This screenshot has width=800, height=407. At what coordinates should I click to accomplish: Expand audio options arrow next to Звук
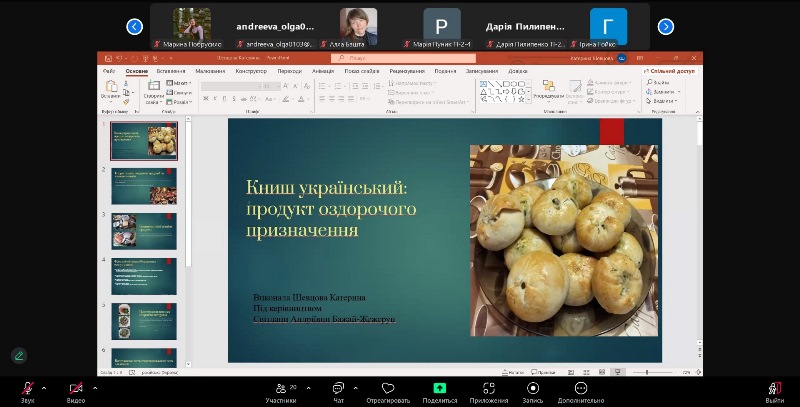[45, 388]
